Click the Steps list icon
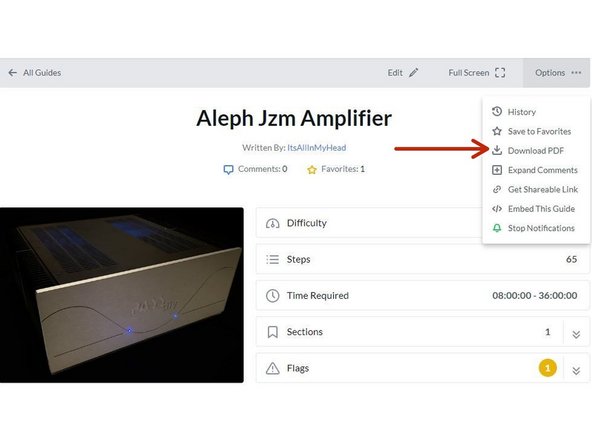Viewport: 592px width, 444px height. (x=273, y=259)
